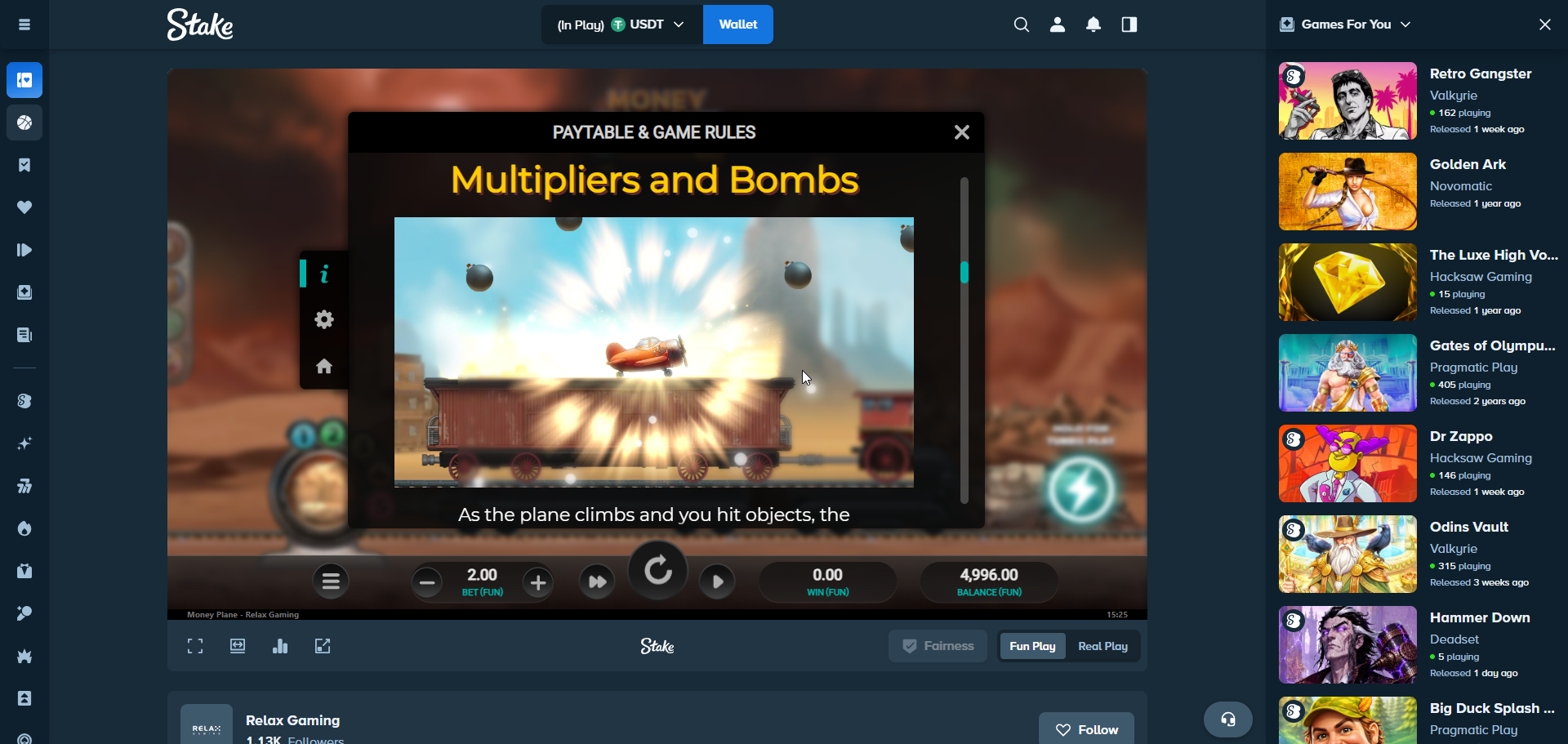
Task: Click the Wallet button
Action: (738, 25)
